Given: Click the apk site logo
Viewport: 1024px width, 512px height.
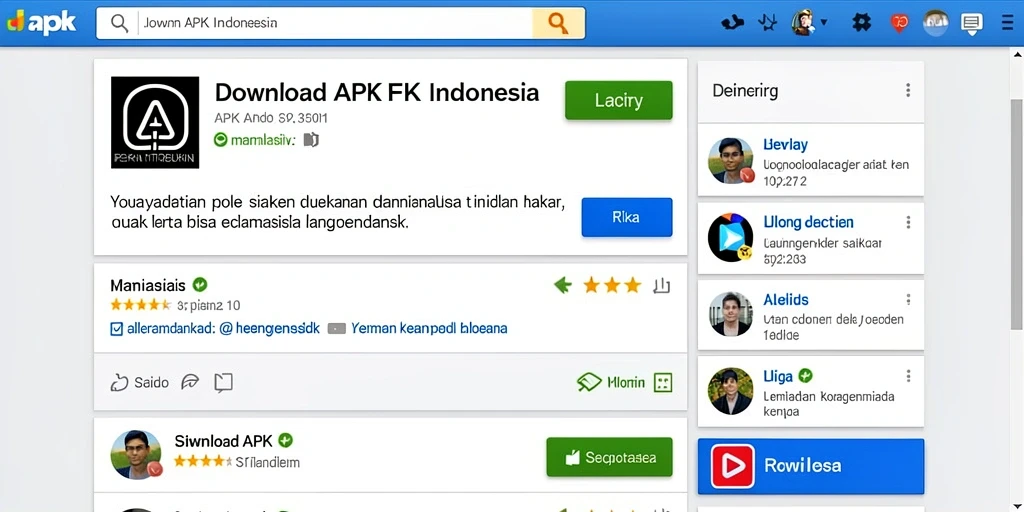Looking at the screenshot, I should click(x=41, y=23).
